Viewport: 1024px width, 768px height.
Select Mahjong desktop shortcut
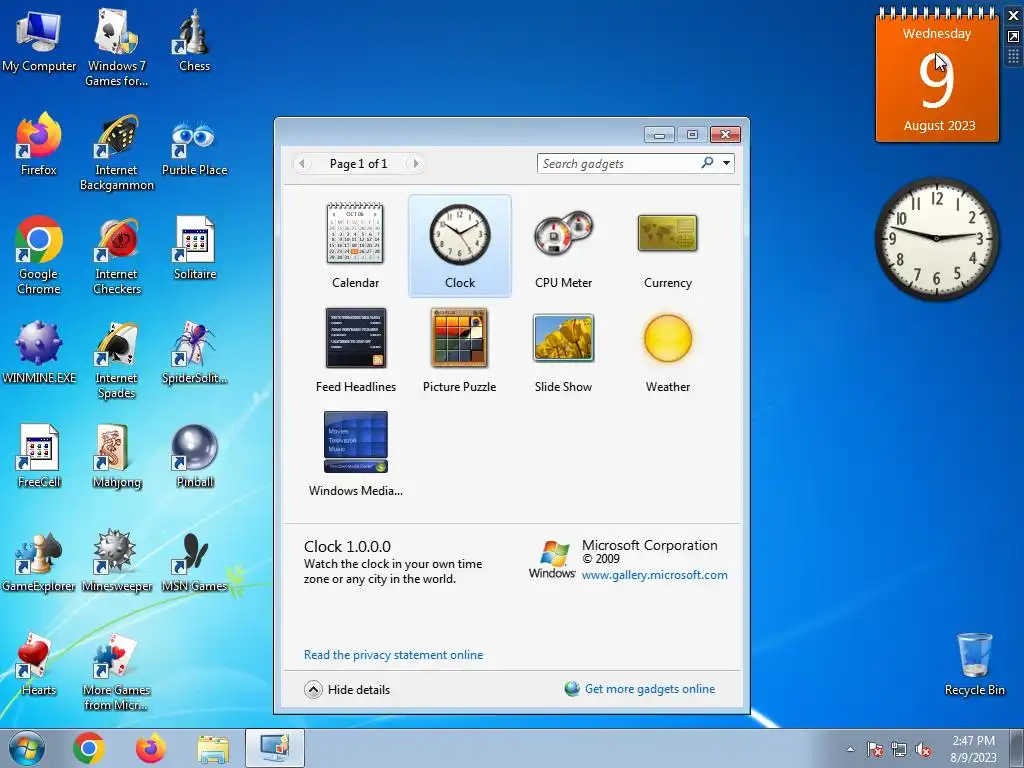click(117, 456)
